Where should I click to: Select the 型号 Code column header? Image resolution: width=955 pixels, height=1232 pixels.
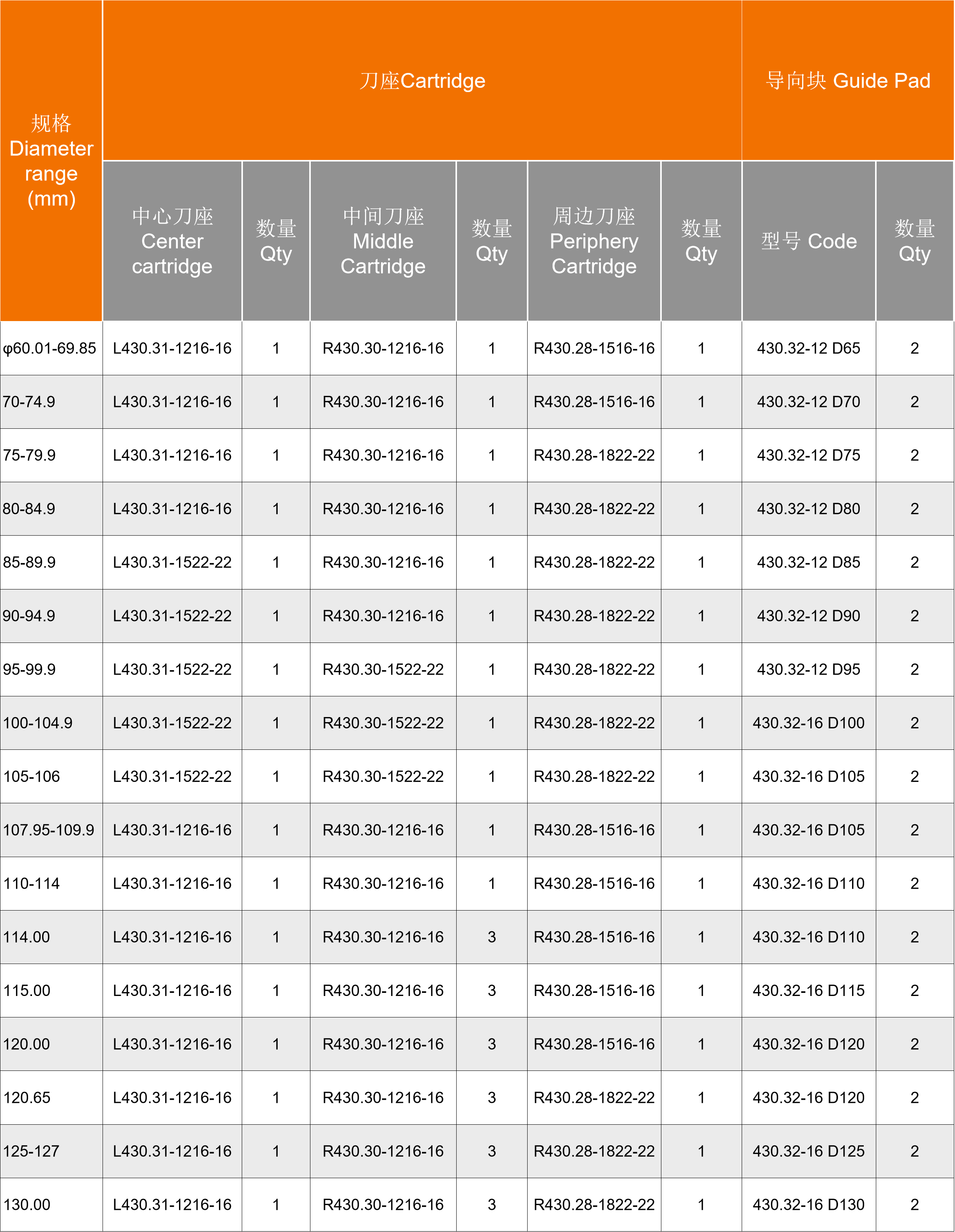coord(808,241)
